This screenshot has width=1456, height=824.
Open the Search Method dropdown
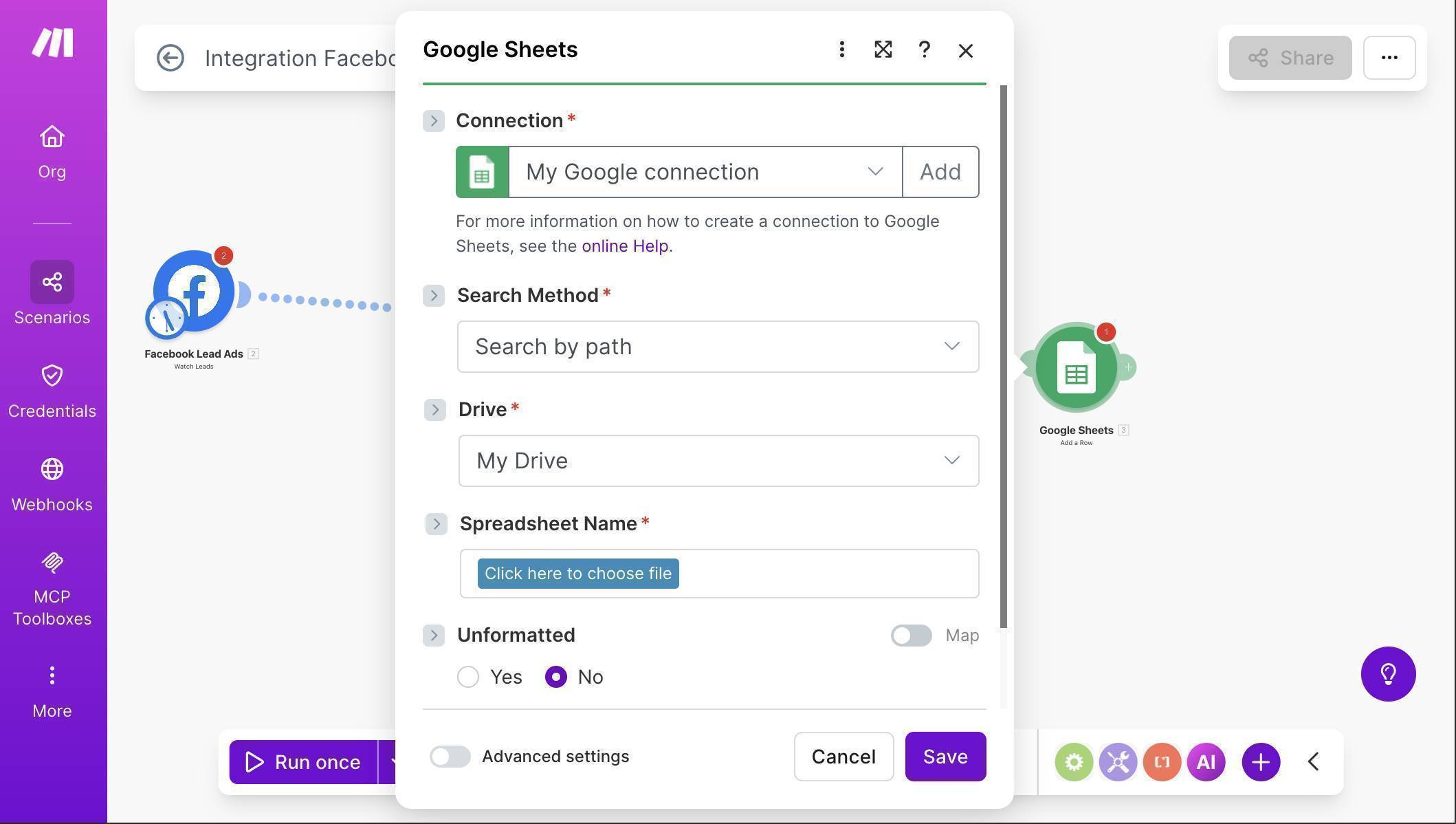(x=718, y=347)
